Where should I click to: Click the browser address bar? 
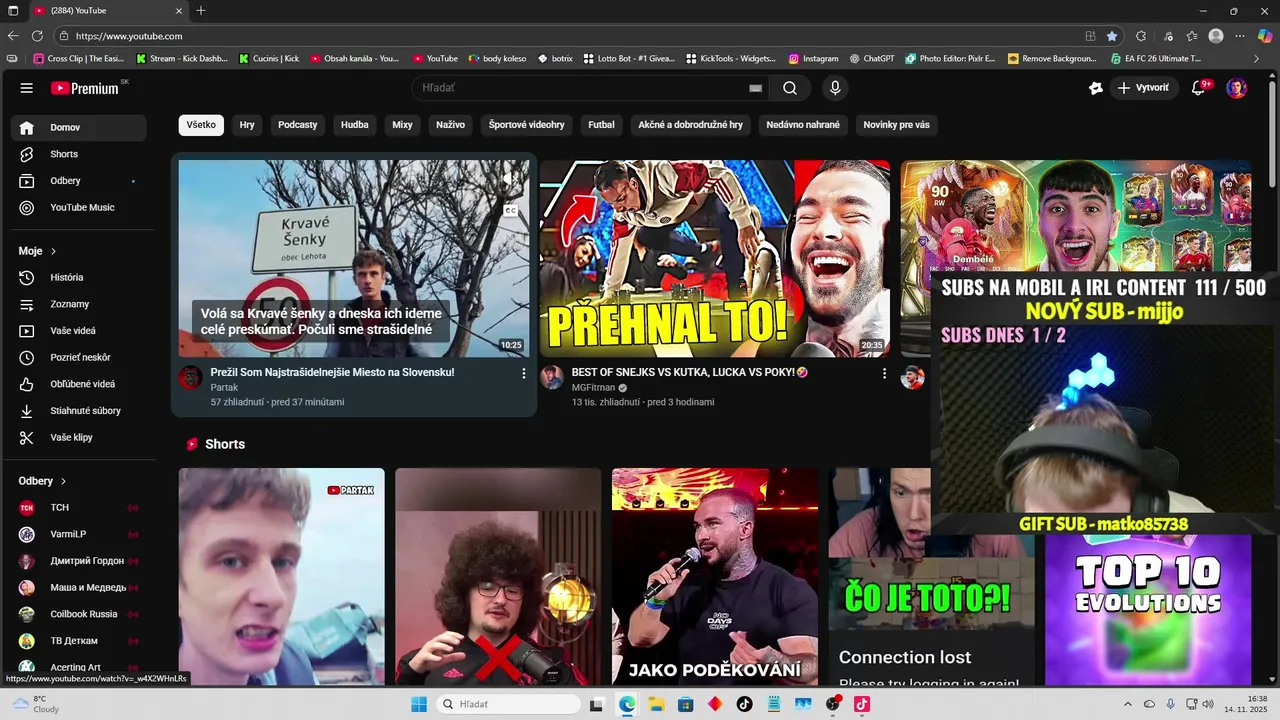click(570, 36)
